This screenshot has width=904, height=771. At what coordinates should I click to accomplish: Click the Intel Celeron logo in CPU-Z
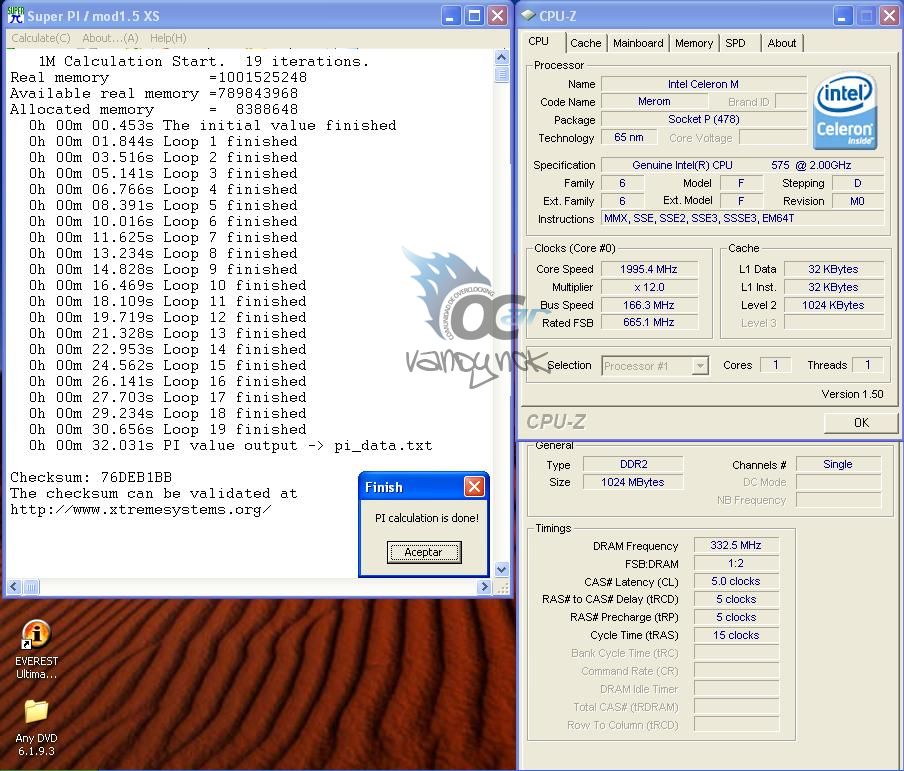tap(845, 111)
